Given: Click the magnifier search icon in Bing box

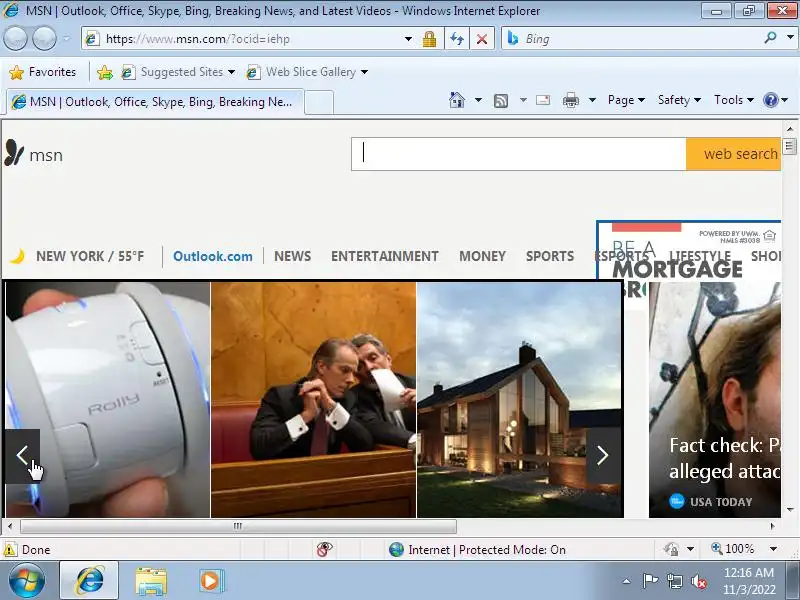Looking at the screenshot, I should click(x=770, y=38).
